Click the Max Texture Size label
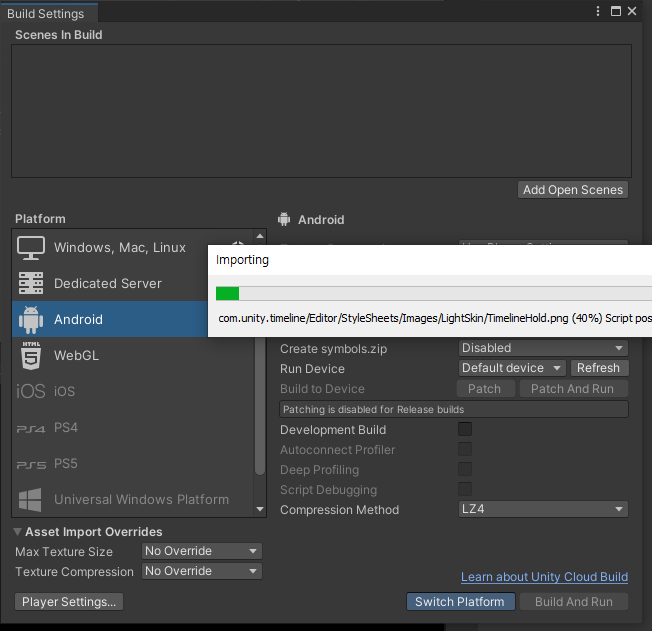652x631 pixels. pyautogui.click(x=64, y=552)
